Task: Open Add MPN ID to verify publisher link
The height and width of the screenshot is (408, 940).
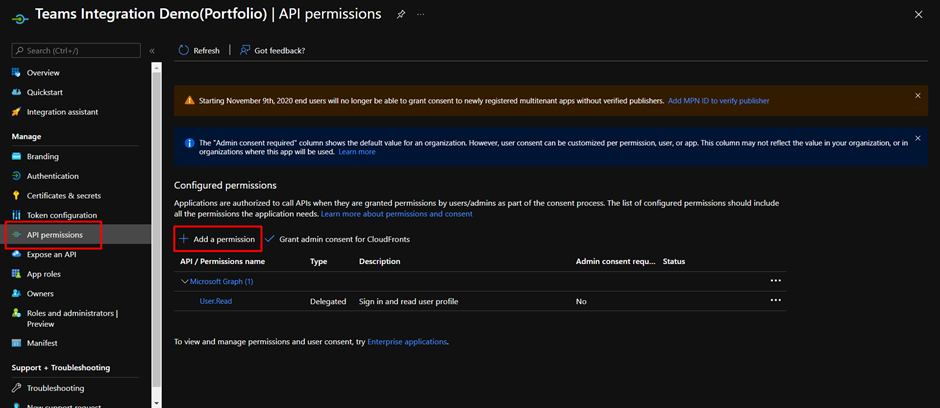Action: tap(718, 101)
